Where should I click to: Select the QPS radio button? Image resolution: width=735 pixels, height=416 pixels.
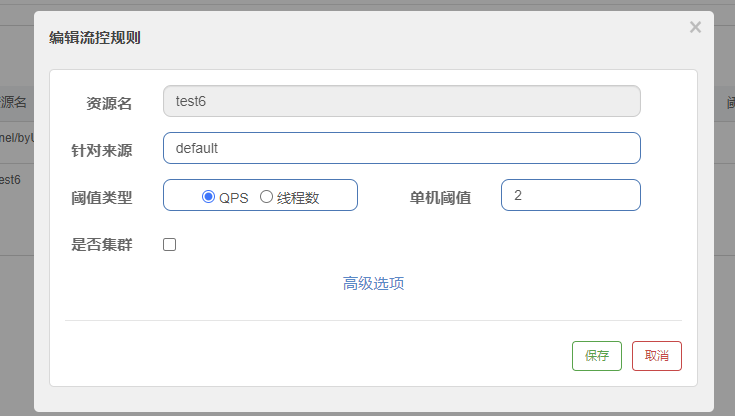point(209,197)
